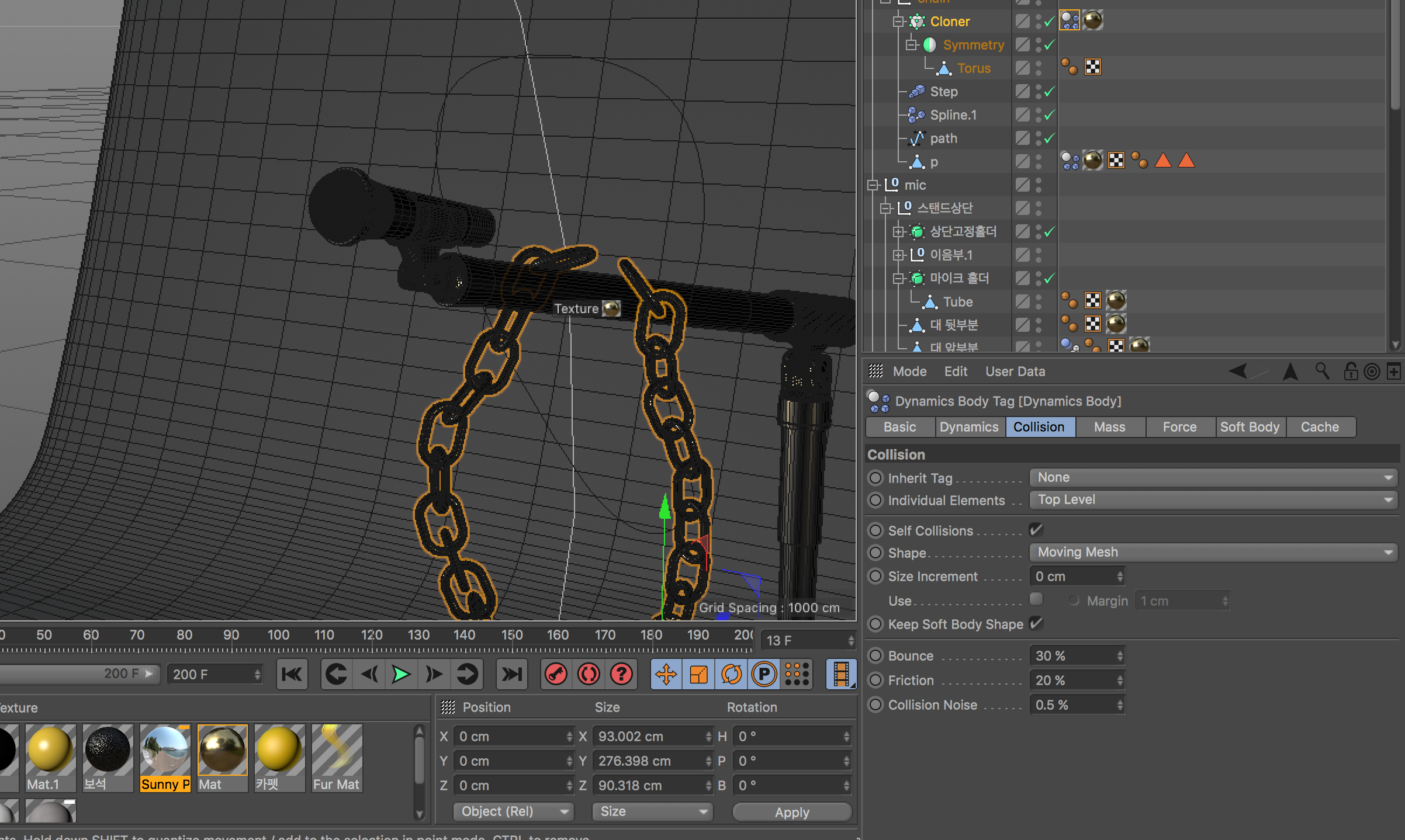Click the Play Forwards button
This screenshot has height=840, width=1405.
[401, 675]
